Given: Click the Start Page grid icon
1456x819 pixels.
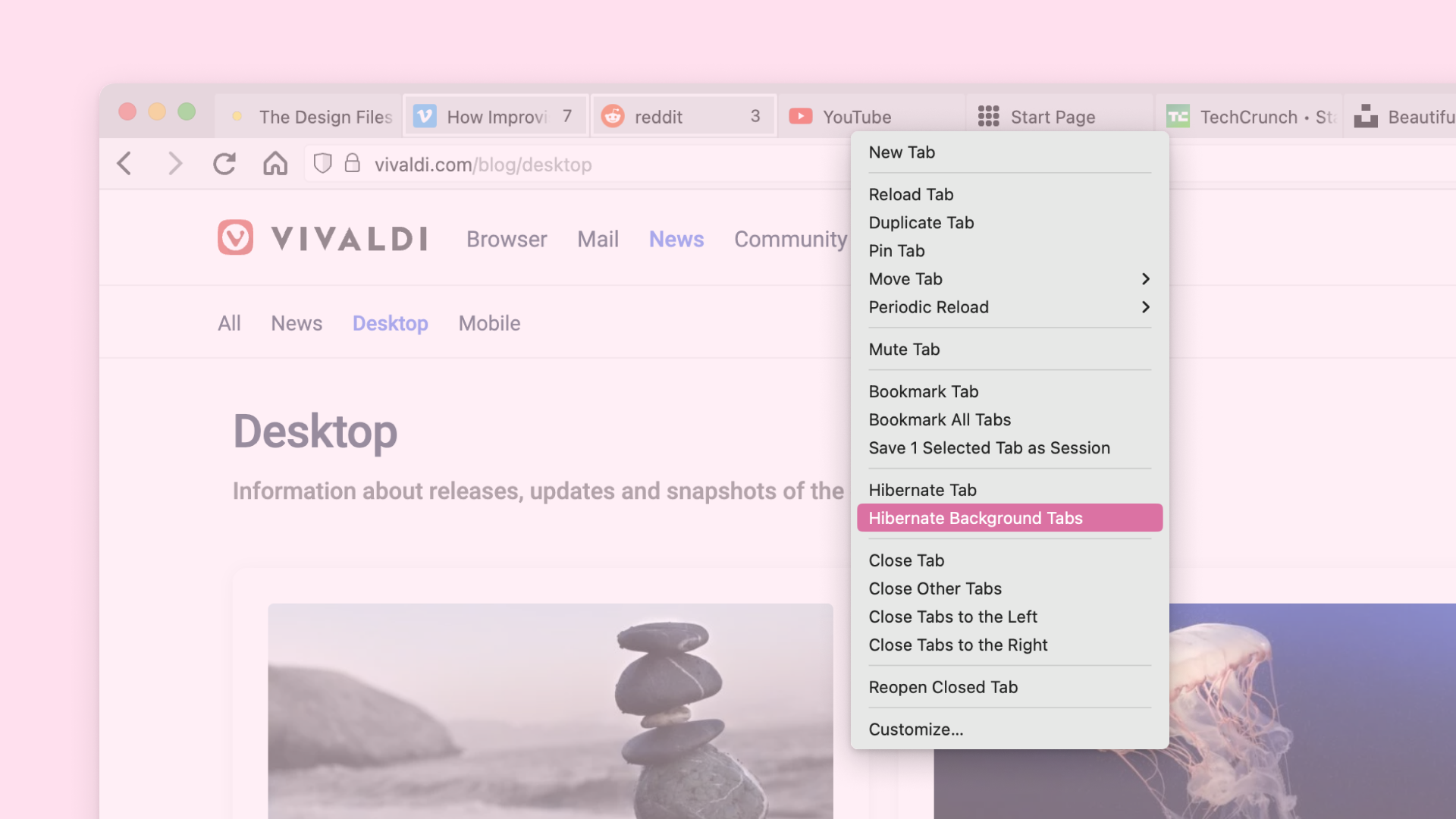Looking at the screenshot, I should 988,116.
